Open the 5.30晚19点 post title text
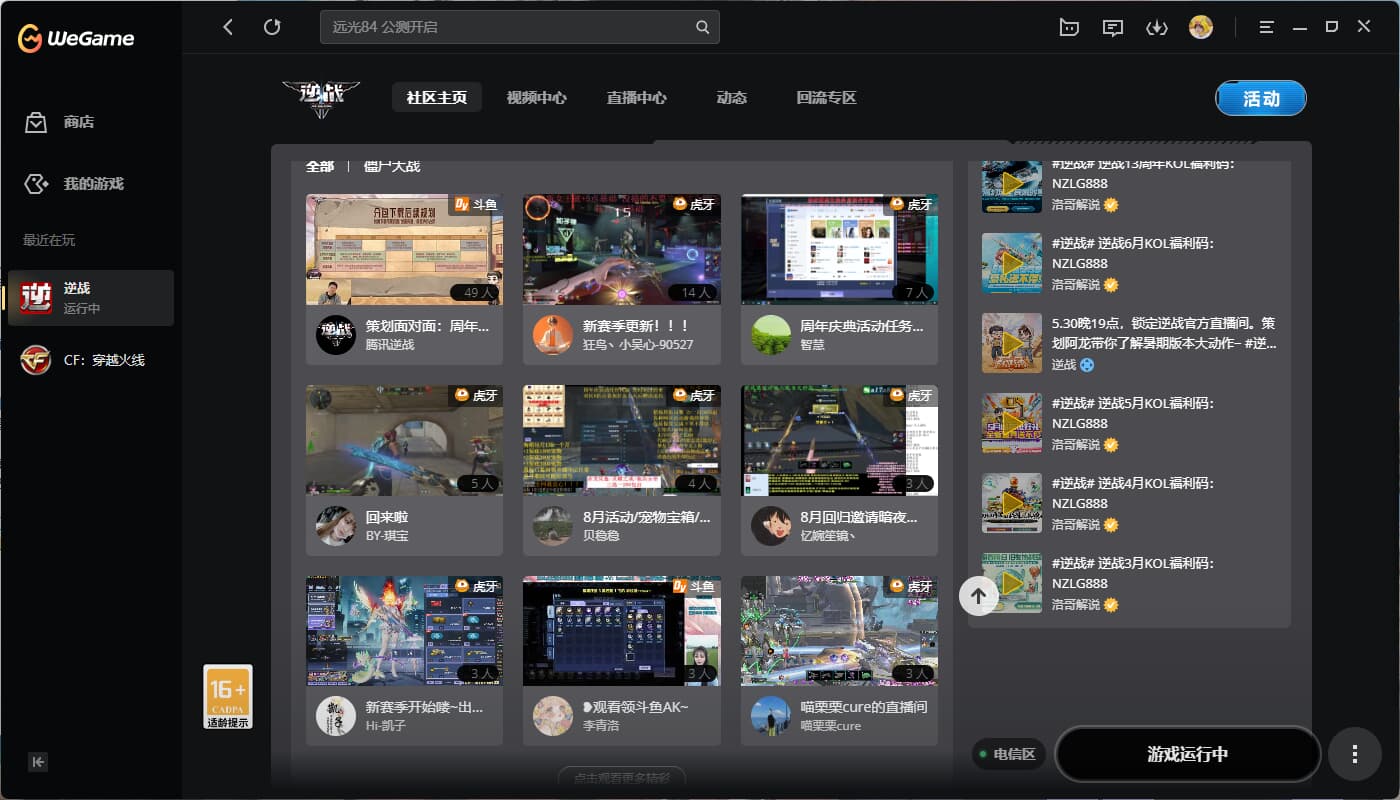1400x800 pixels. click(1164, 333)
